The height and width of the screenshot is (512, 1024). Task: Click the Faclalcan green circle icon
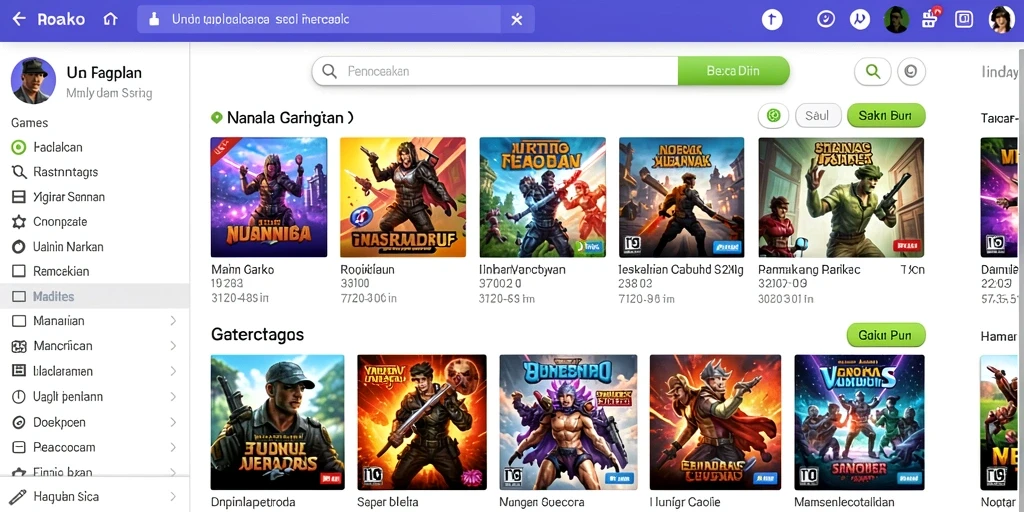19,148
